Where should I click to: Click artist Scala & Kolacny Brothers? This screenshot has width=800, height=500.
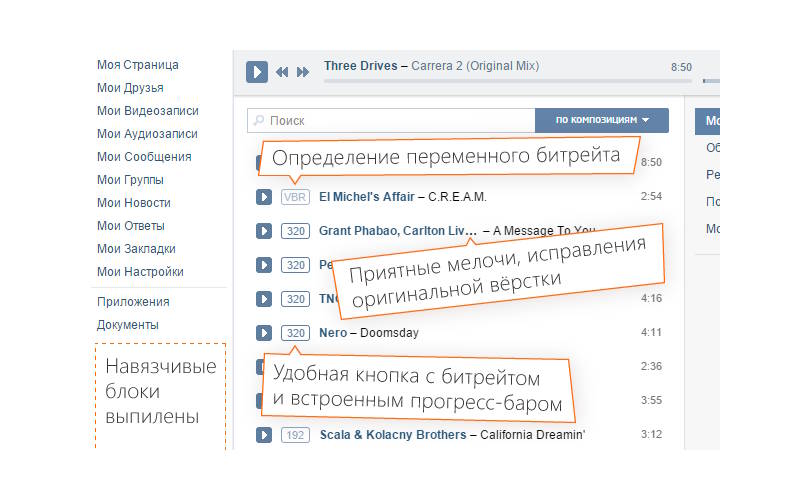tap(393, 435)
